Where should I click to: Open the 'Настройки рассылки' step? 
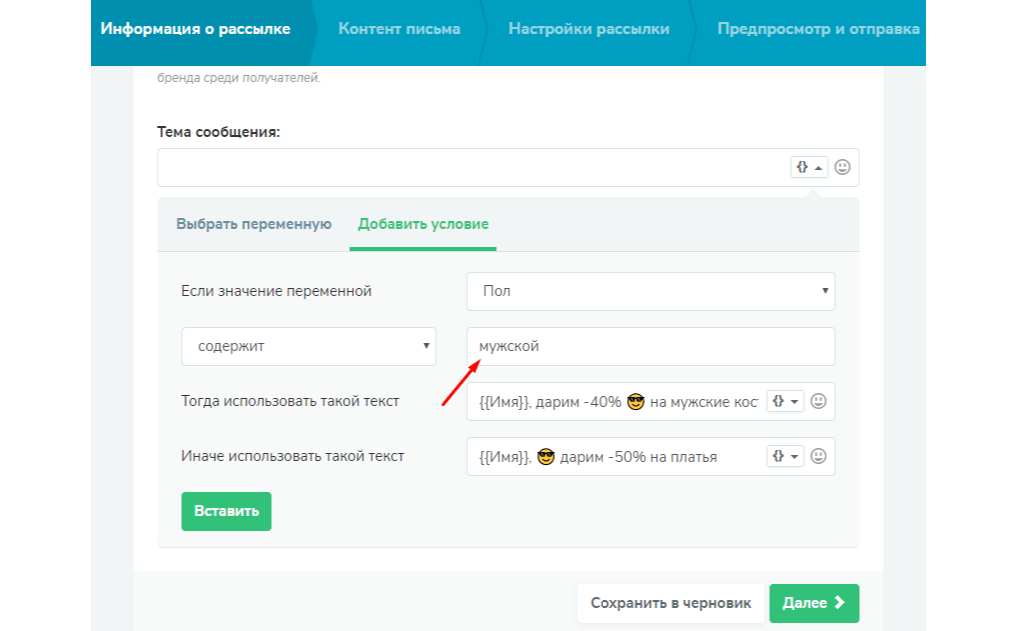[588, 29]
